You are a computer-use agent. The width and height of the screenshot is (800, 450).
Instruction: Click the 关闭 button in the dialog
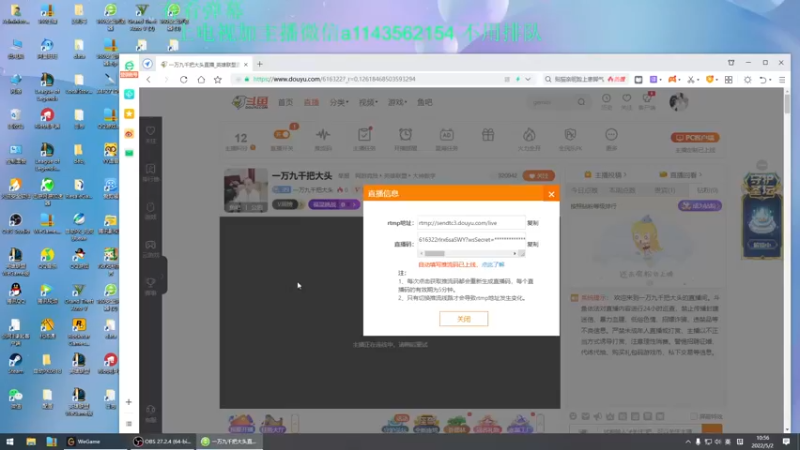(463, 319)
